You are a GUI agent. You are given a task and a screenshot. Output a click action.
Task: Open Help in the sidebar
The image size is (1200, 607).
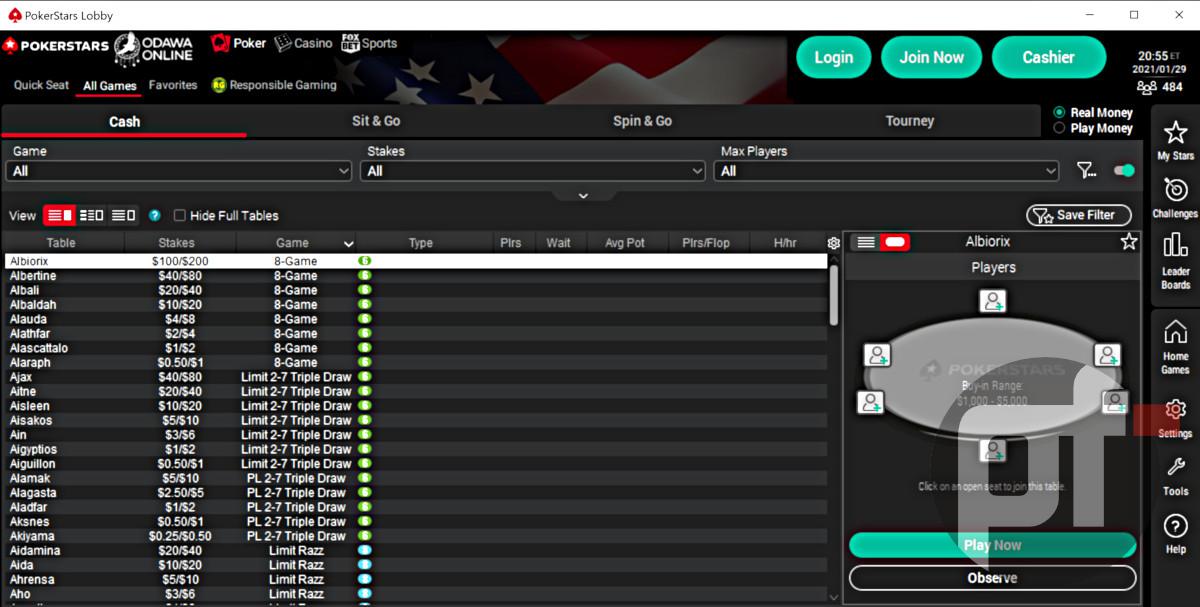pos(1175,534)
